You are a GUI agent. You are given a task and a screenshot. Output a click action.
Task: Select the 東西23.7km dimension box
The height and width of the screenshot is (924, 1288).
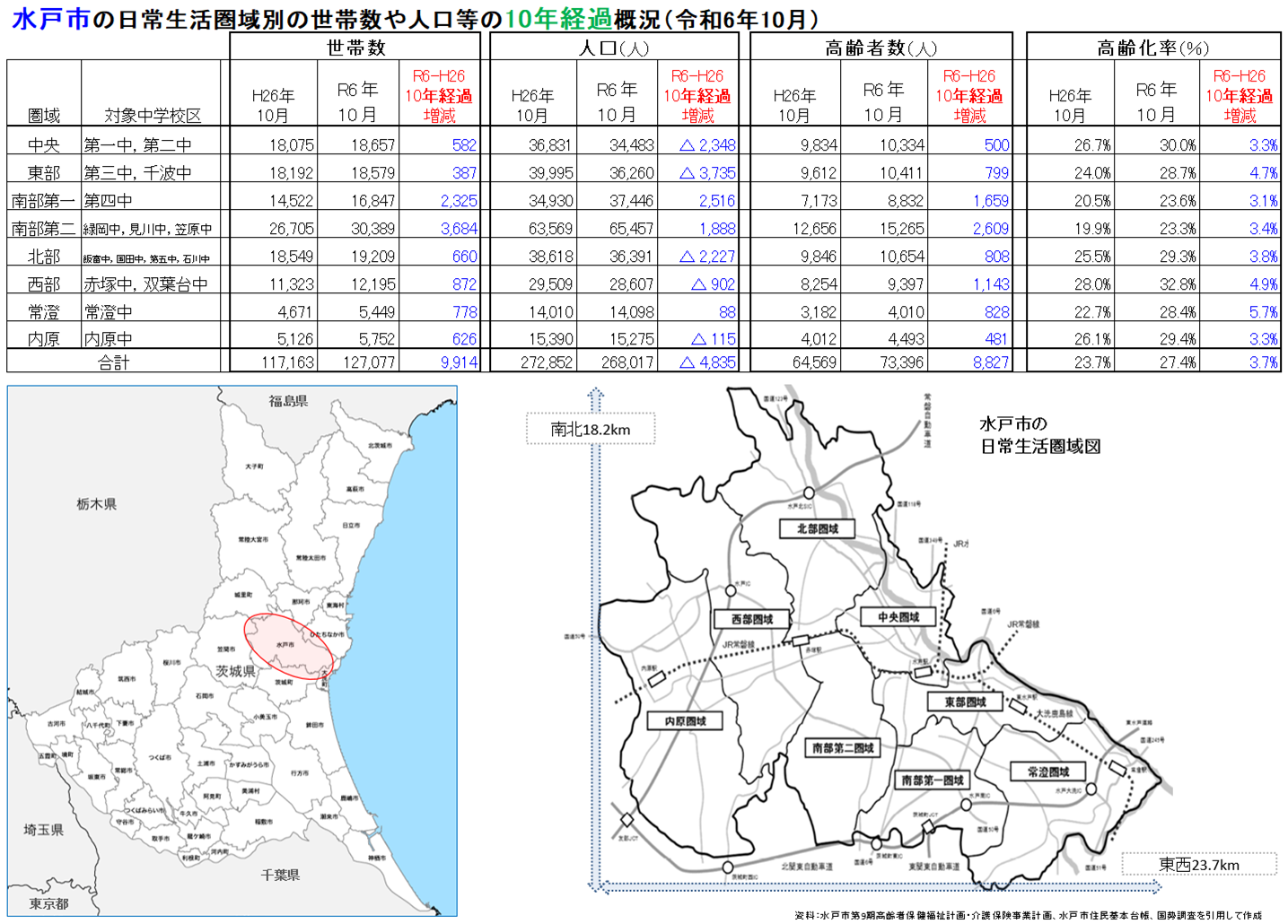click(1198, 865)
